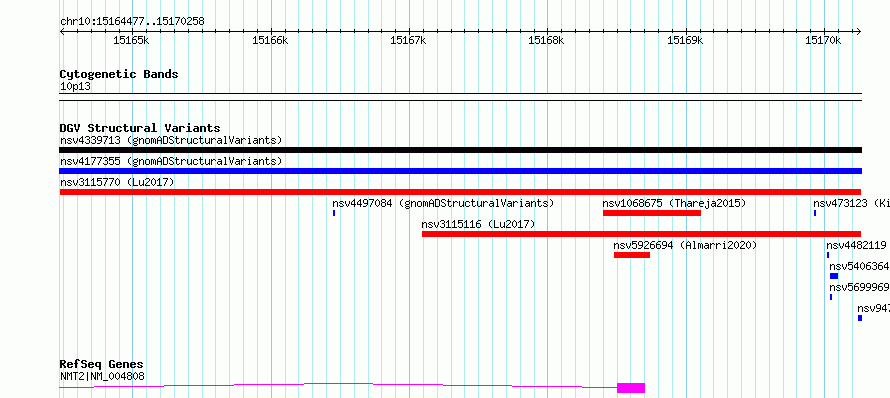This screenshot has width=890, height=398.
Task: Open the nsv5406364 variant label
Action: [x=859, y=266]
